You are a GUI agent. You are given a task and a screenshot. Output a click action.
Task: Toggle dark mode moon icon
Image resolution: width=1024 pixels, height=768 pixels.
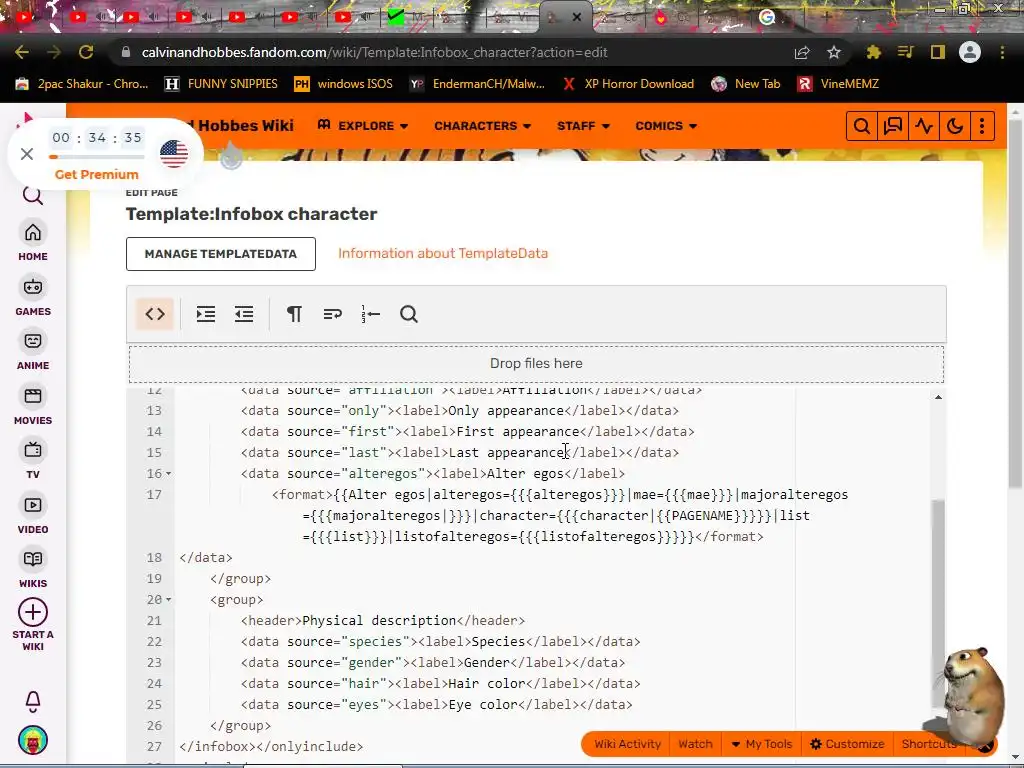[955, 126]
